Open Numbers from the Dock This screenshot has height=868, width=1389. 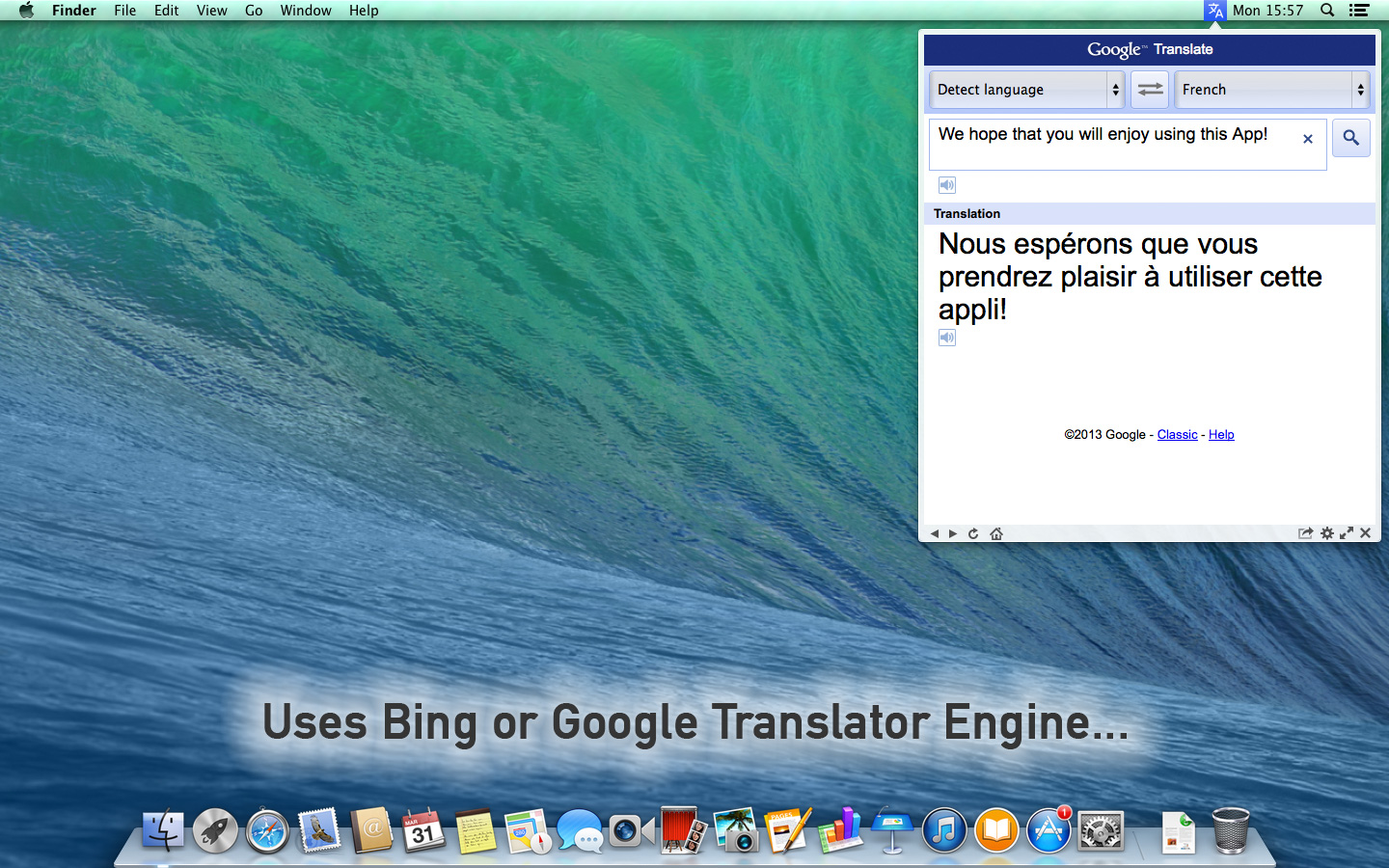click(840, 830)
